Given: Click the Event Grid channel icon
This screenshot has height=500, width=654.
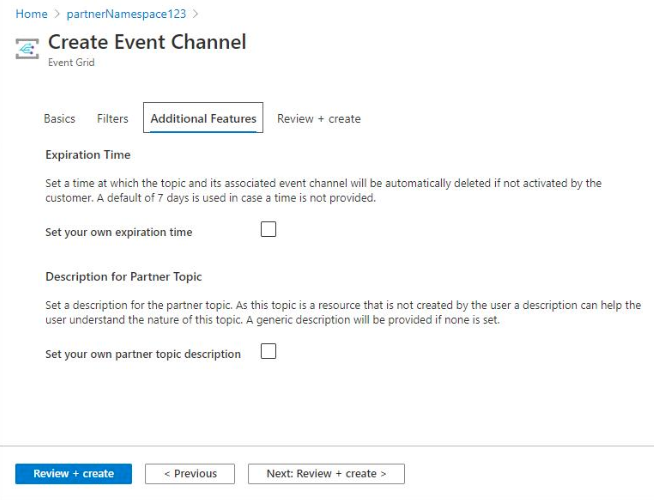Looking at the screenshot, I should (x=27, y=49).
